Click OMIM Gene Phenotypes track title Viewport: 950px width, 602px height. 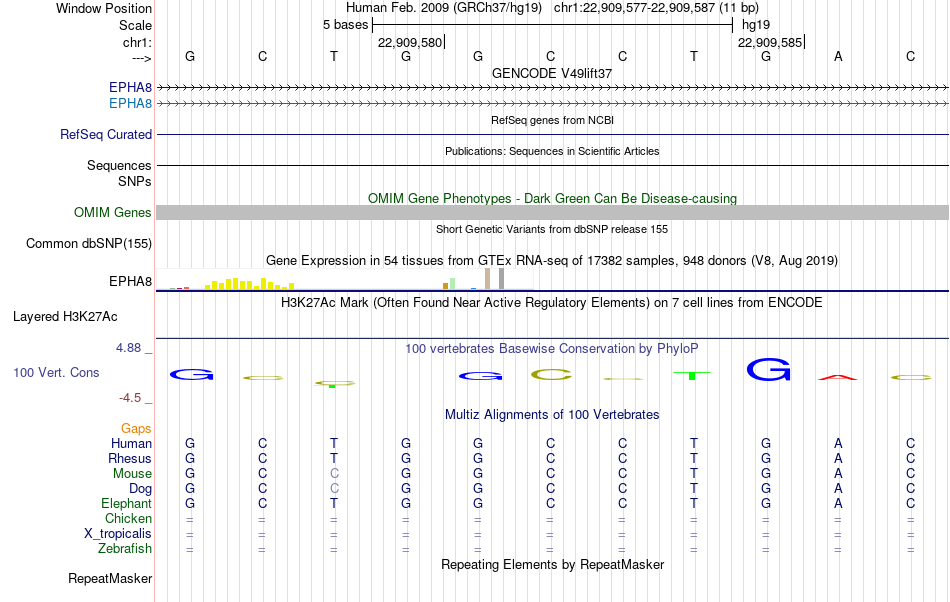(x=553, y=199)
